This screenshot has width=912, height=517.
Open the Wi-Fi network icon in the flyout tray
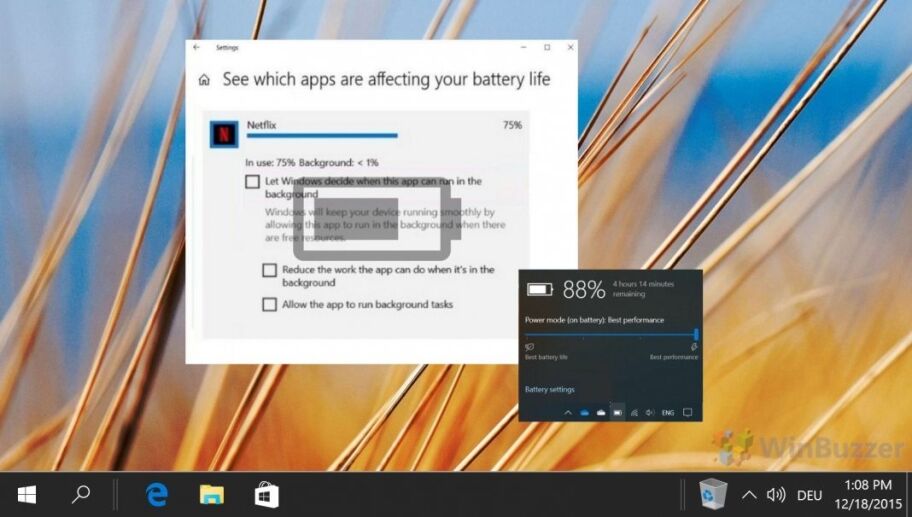(634, 412)
